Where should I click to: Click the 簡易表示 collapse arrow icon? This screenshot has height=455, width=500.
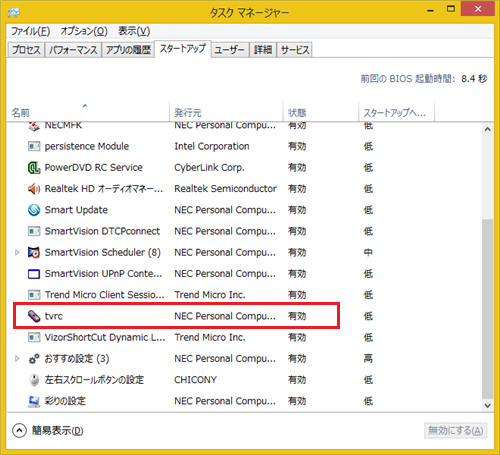point(19,431)
